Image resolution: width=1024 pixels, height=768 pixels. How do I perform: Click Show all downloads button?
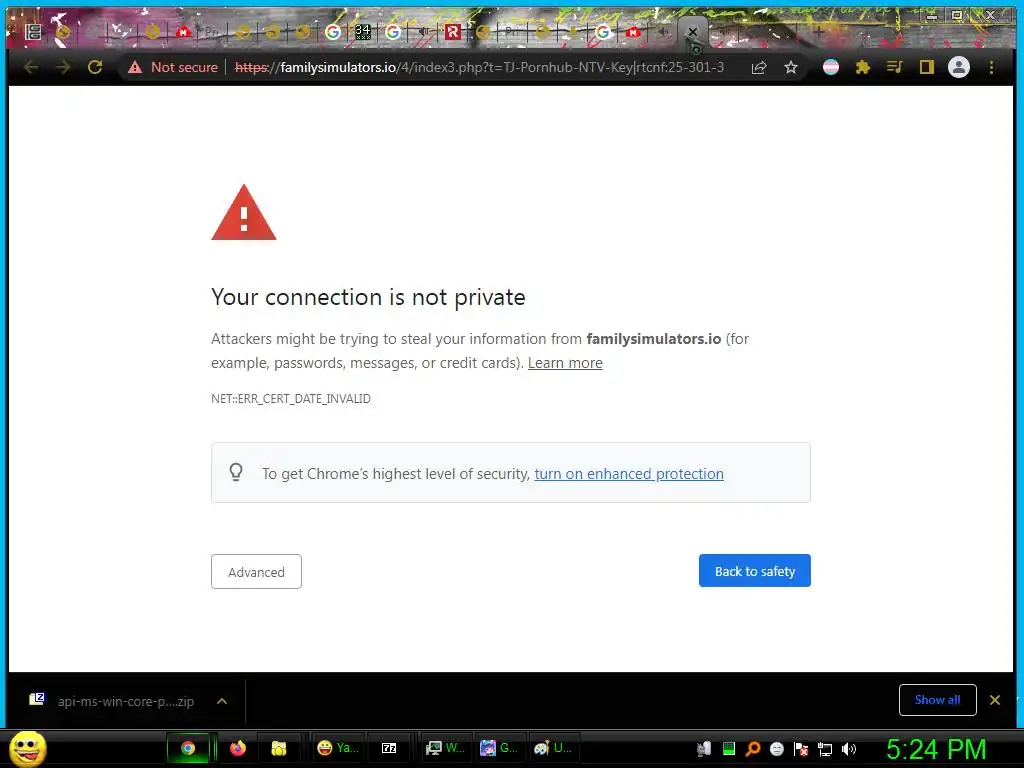coord(937,700)
